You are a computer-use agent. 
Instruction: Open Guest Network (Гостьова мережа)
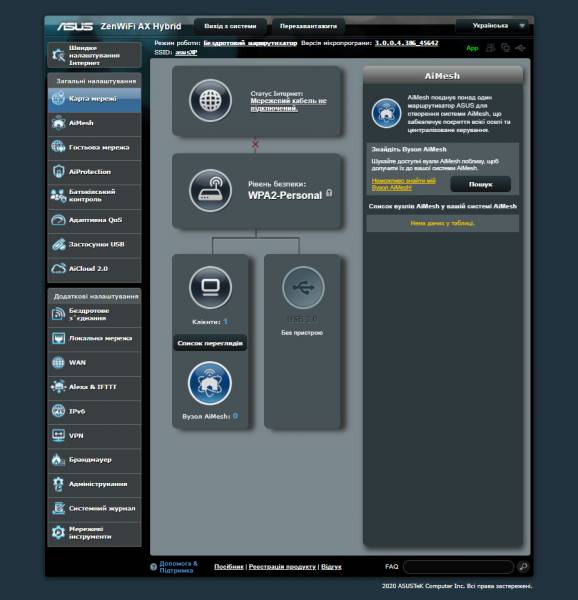(94, 148)
